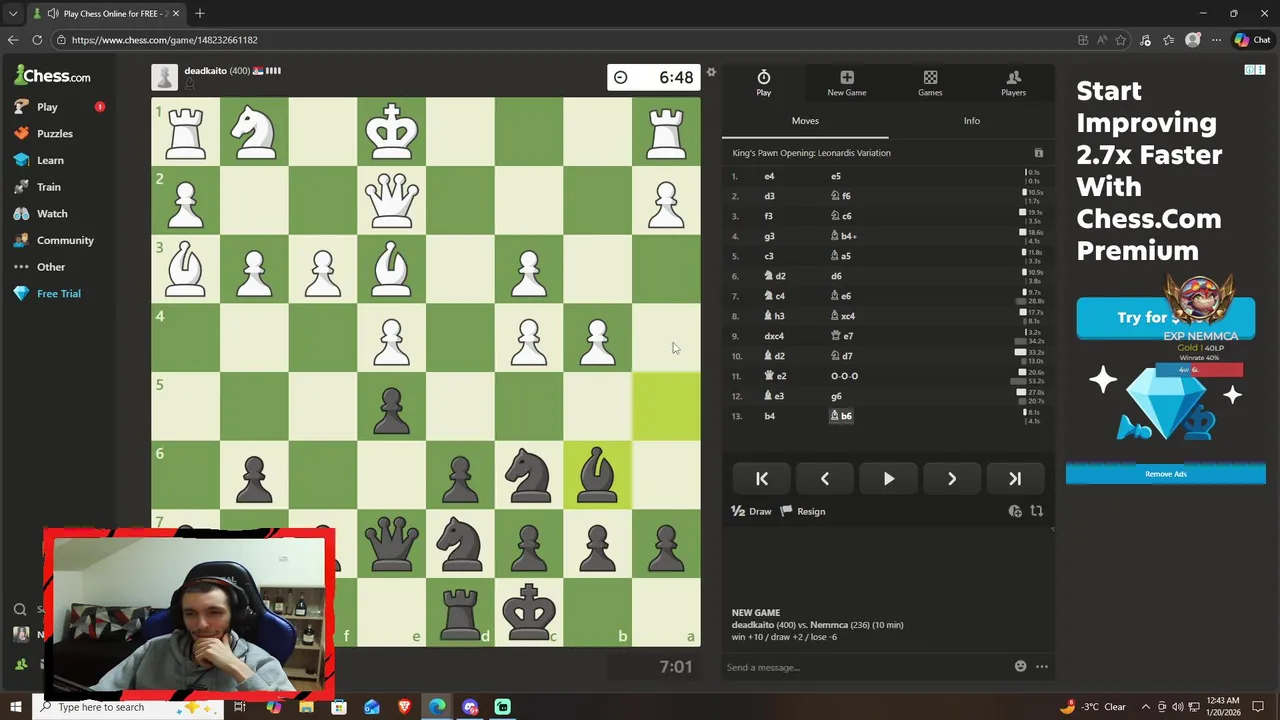The height and width of the screenshot is (720, 1280).
Task: Open the emoji picker in chat
Action: [x=1020, y=666]
